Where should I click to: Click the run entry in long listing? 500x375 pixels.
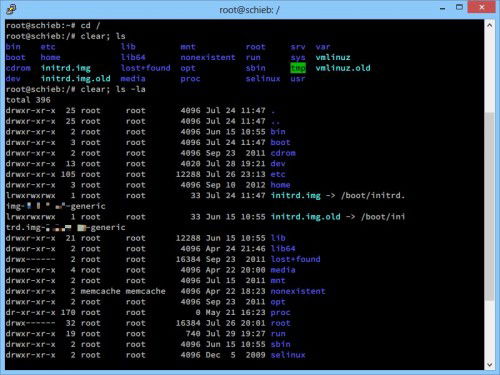click(278, 334)
